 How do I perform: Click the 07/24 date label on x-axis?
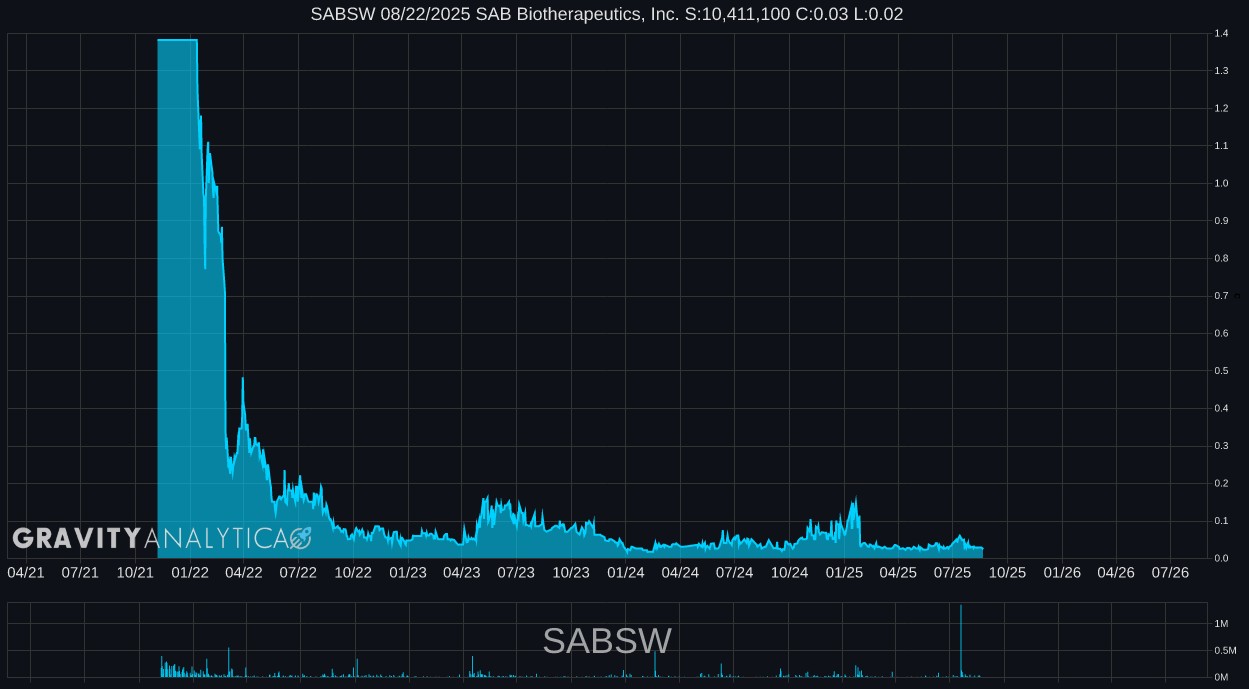pyautogui.click(x=734, y=572)
